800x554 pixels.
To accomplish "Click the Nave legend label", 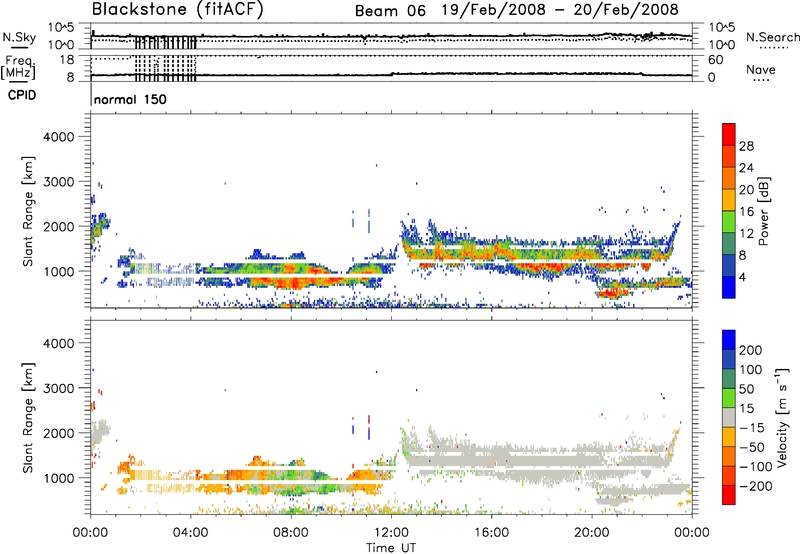I will click(761, 69).
